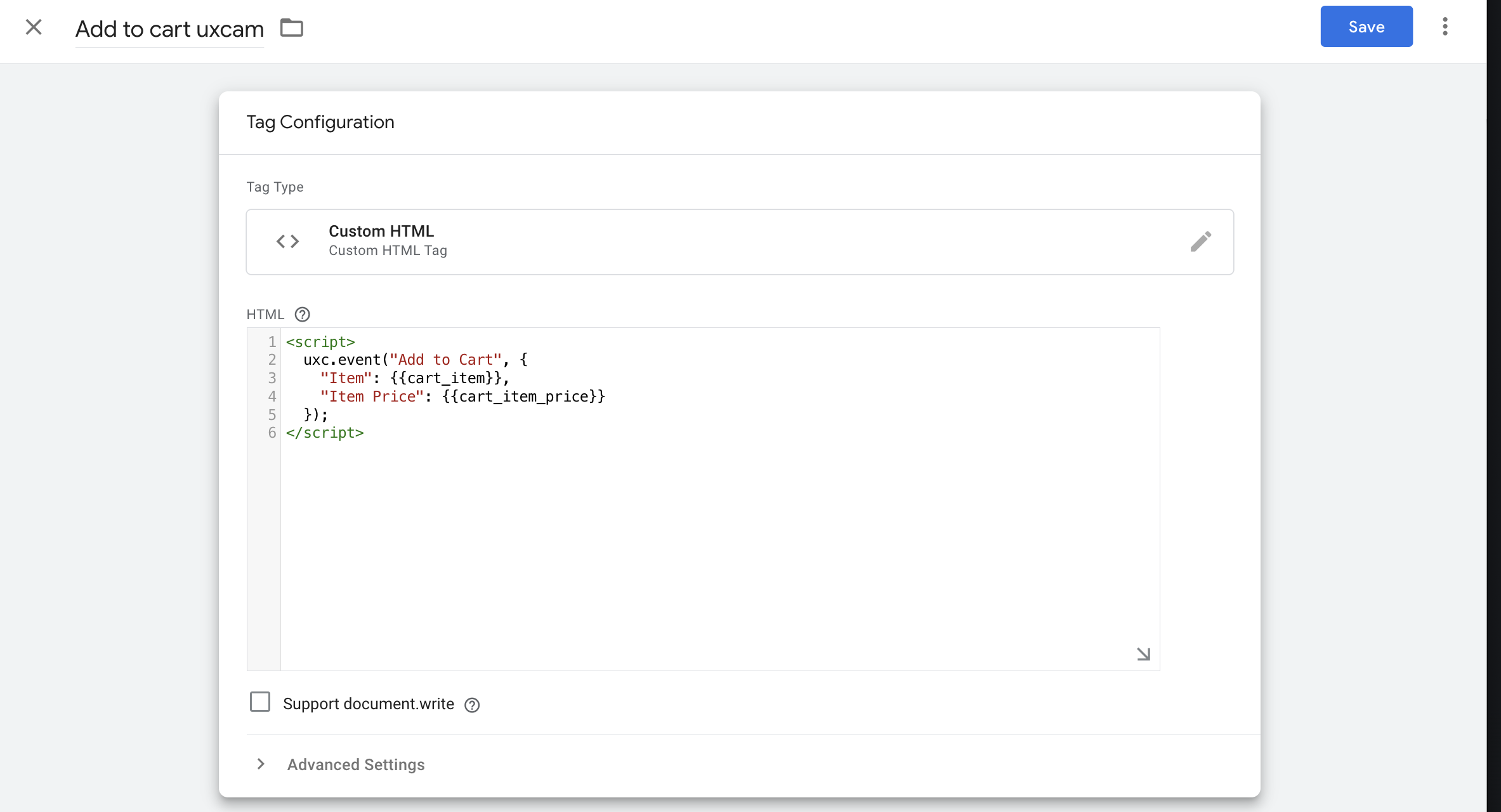
Task: Edit the tag name Add to cart uxcam
Action: pos(169,29)
